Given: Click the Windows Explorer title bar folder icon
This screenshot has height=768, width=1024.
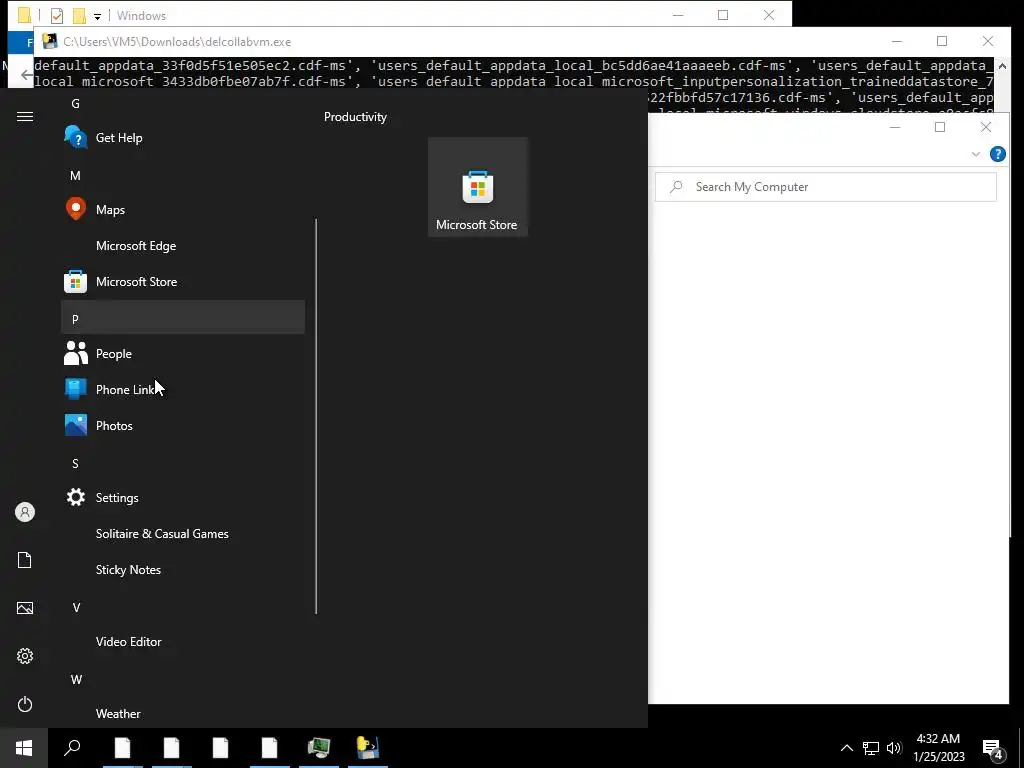Looking at the screenshot, I should 24,15.
